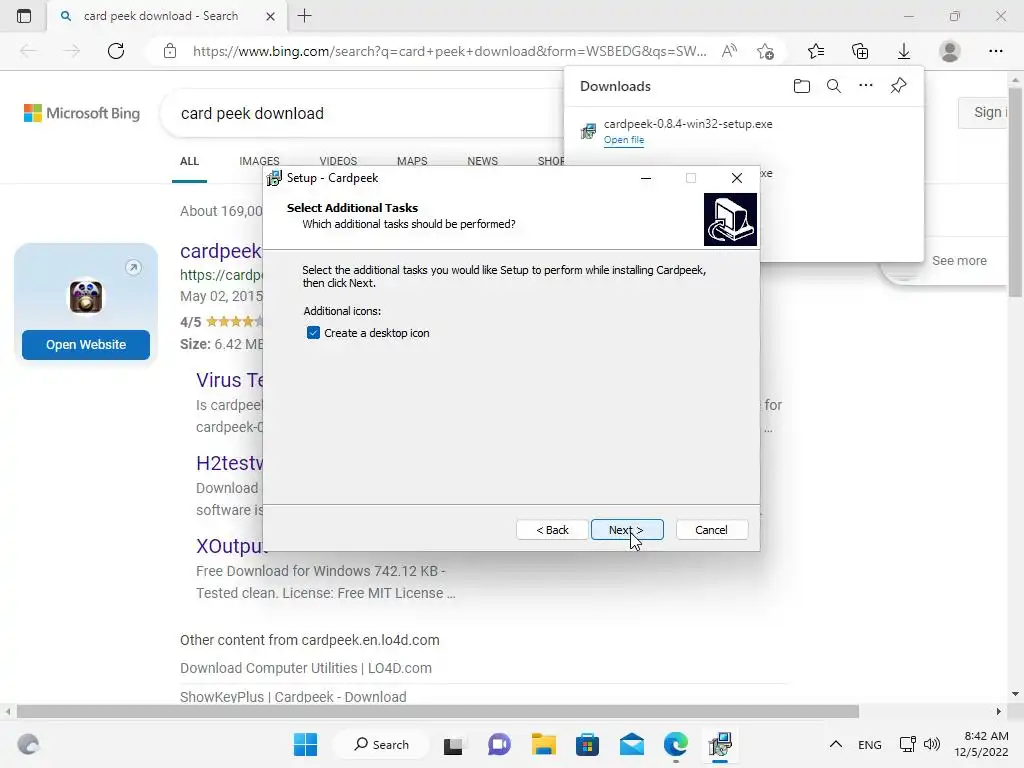
Task: Open more options in Downloads panel
Action: click(x=866, y=86)
